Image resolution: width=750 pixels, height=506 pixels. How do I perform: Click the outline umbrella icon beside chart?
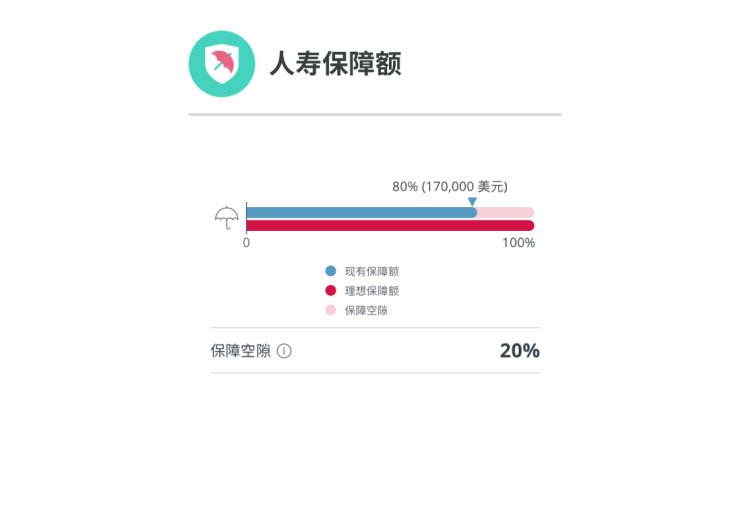[x=227, y=218]
